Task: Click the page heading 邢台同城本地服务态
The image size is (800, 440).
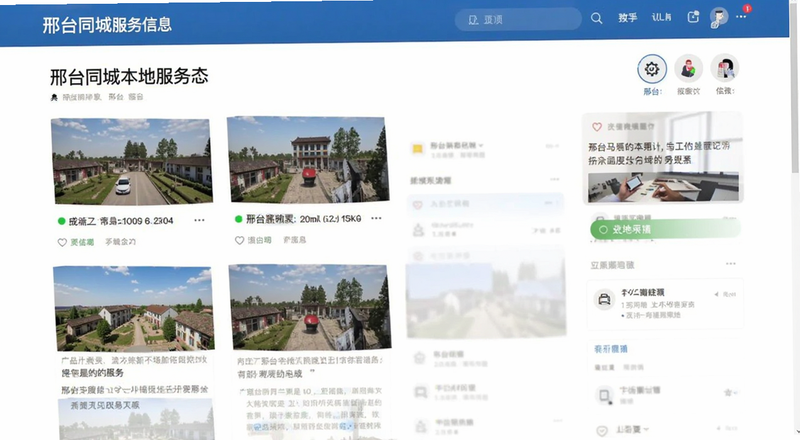Action: [129, 77]
